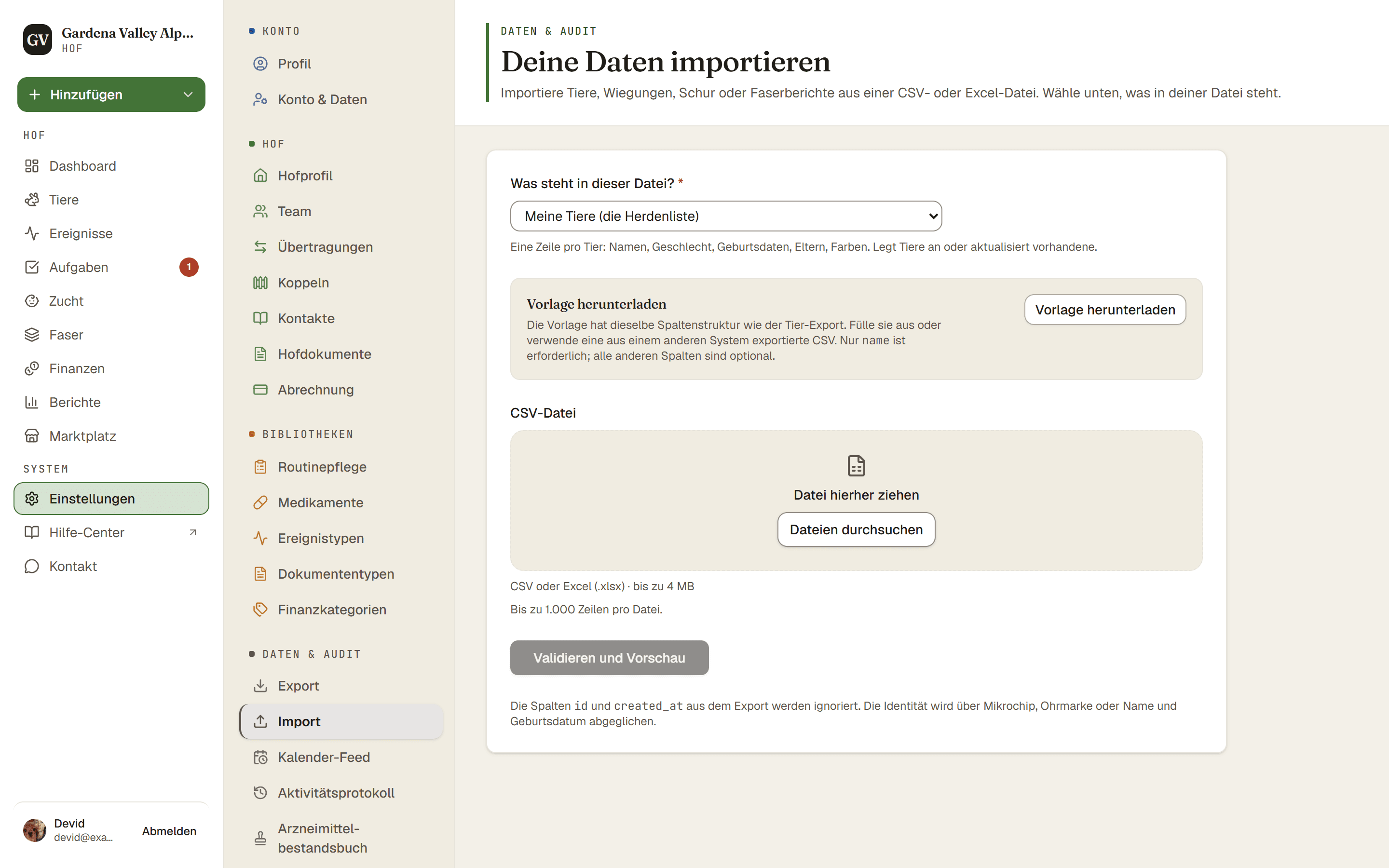This screenshot has height=868, width=1389.
Task: Click the Kalender-Feed calendar icon
Action: pyautogui.click(x=260, y=757)
